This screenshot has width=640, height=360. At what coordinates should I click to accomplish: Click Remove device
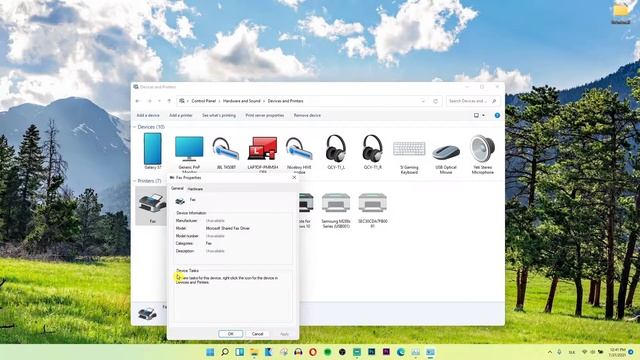[x=307, y=116]
